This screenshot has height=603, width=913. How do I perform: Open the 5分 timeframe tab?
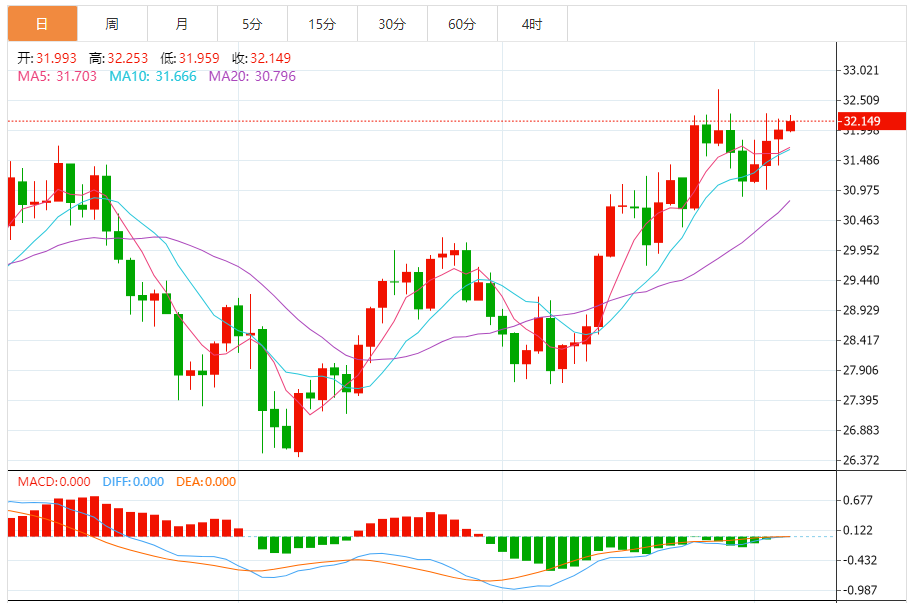[252, 24]
